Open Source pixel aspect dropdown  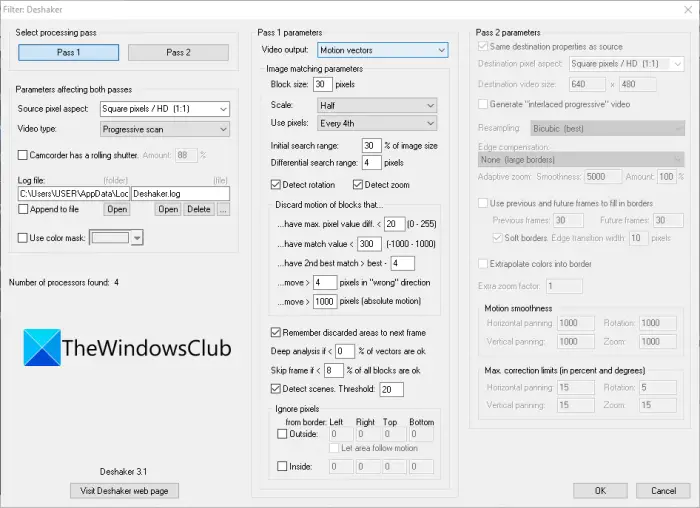pyautogui.click(x=165, y=109)
